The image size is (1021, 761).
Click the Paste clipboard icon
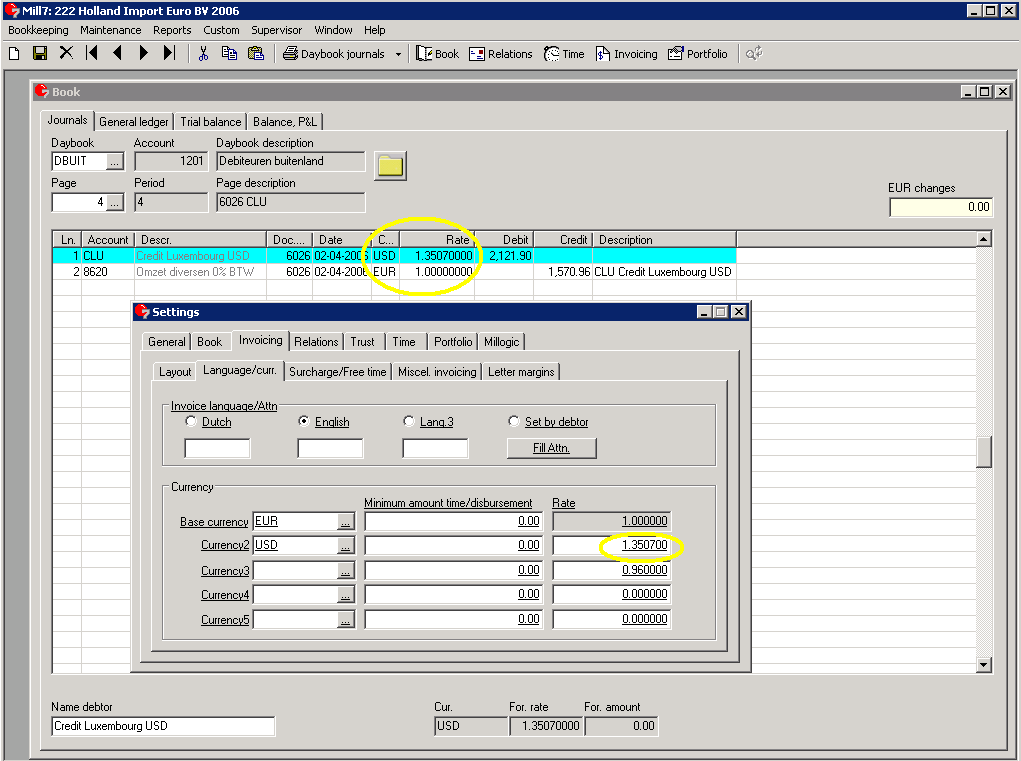coord(256,53)
